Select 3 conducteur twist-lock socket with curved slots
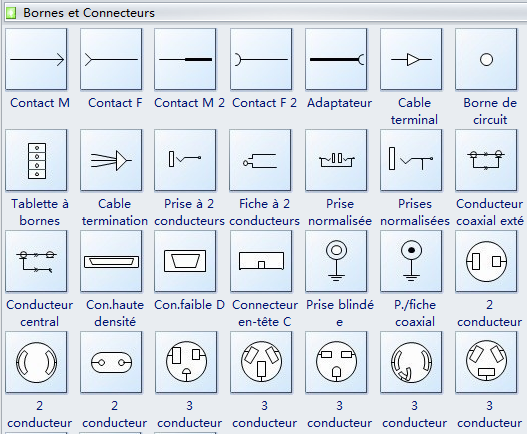The image size is (527, 434). click(x=411, y=362)
